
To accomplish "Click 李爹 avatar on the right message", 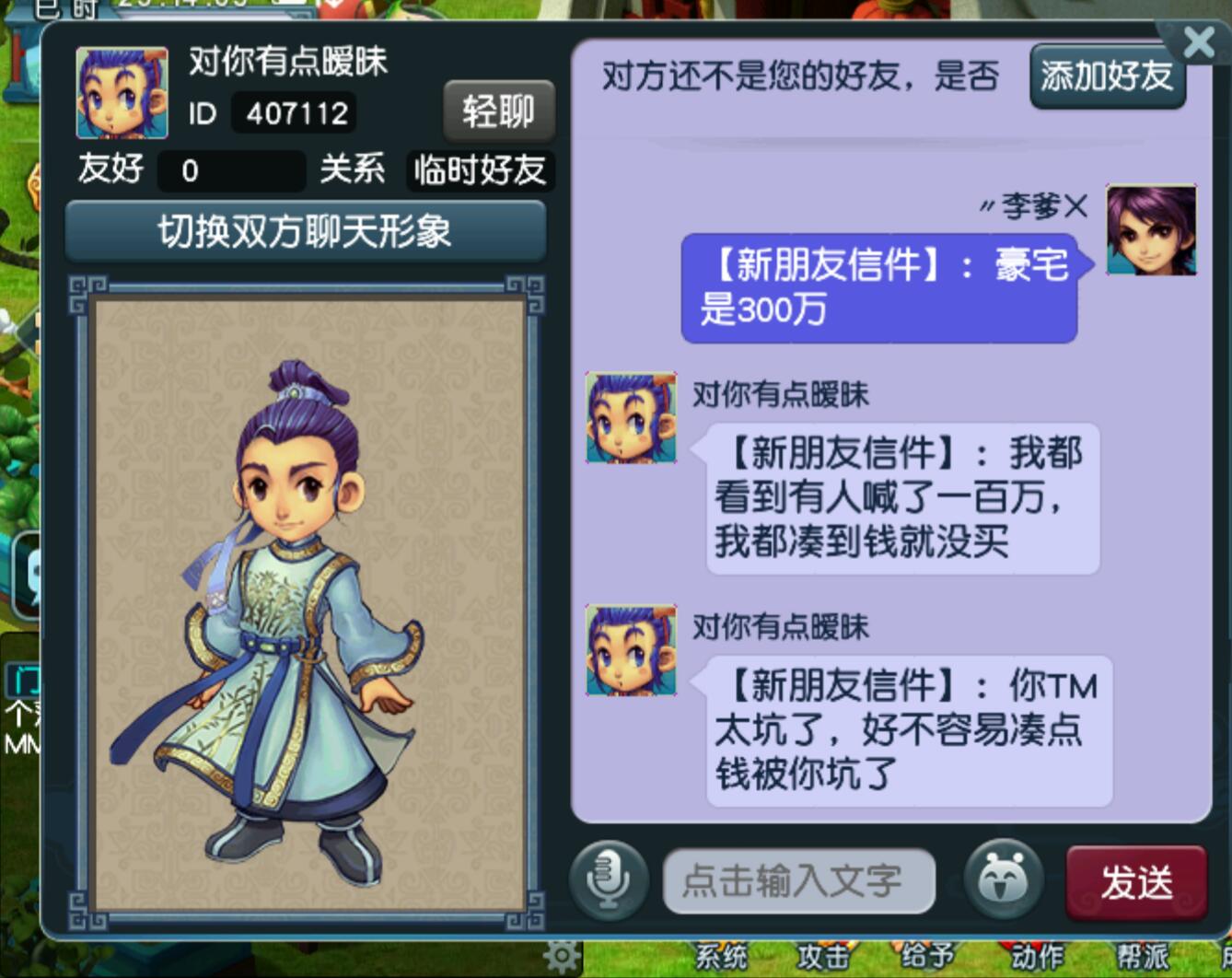I will click(x=1151, y=229).
